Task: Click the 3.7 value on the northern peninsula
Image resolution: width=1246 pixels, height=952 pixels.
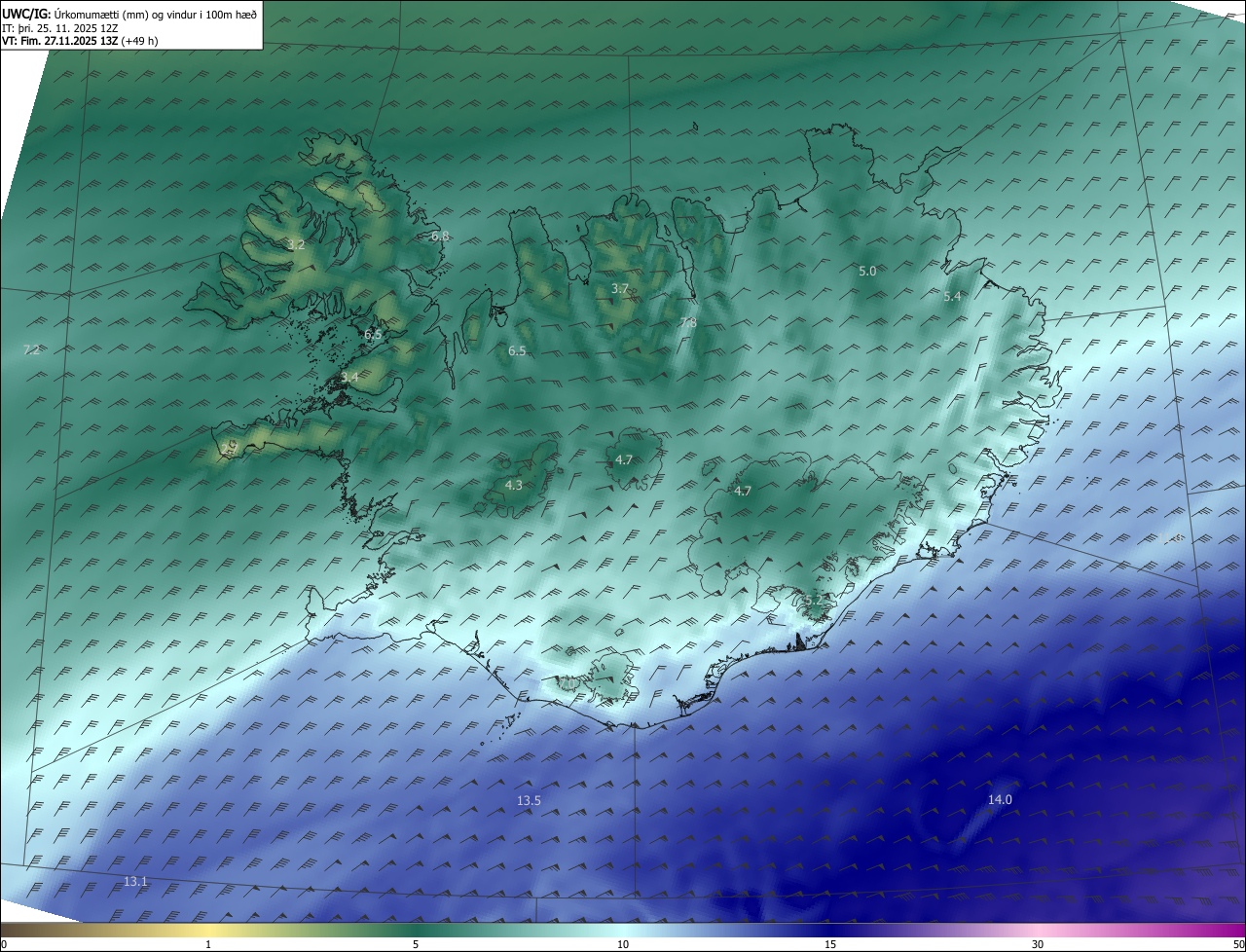Action: (619, 289)
